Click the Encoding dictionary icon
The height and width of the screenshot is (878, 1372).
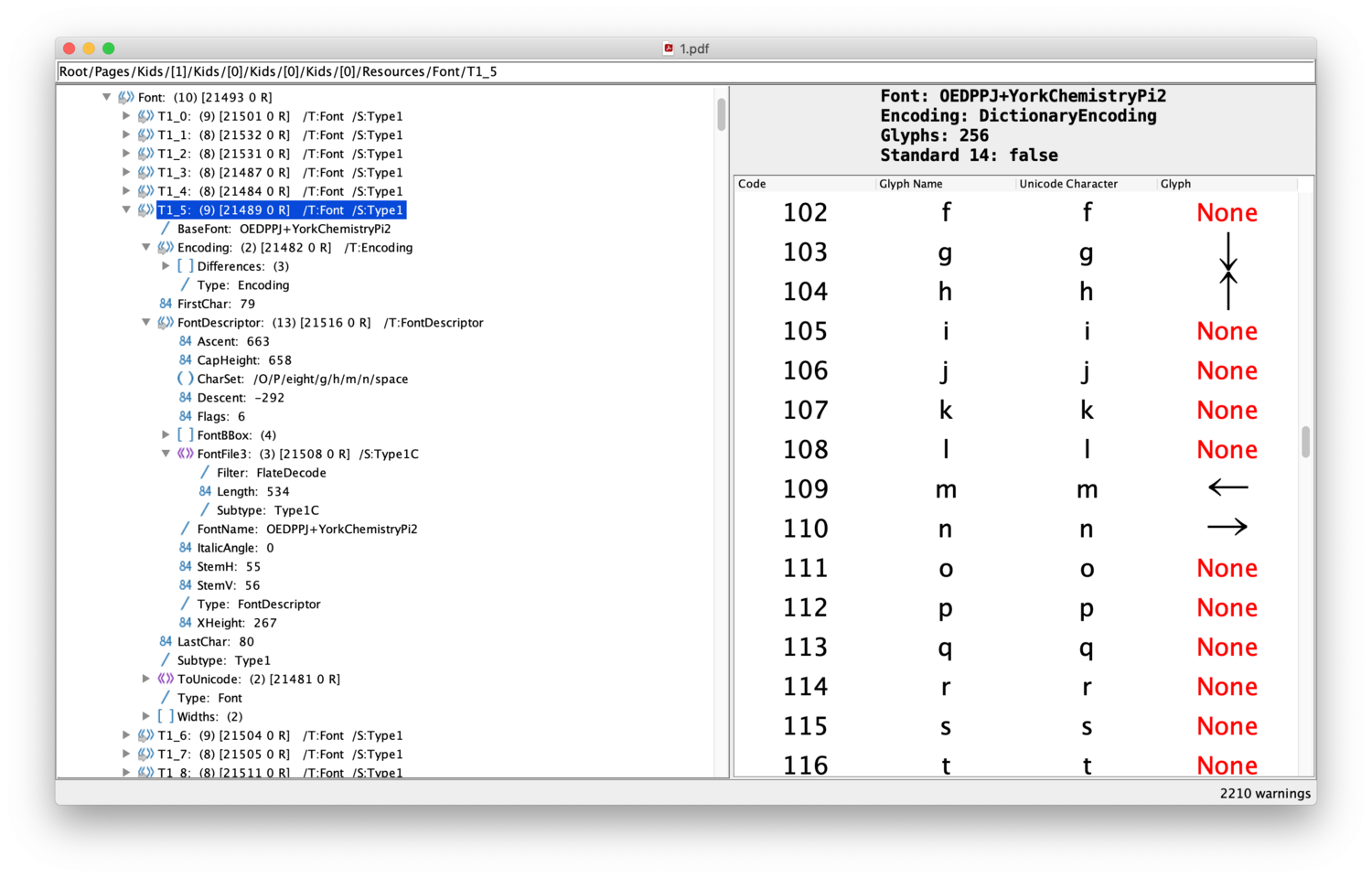coord(166,247)
